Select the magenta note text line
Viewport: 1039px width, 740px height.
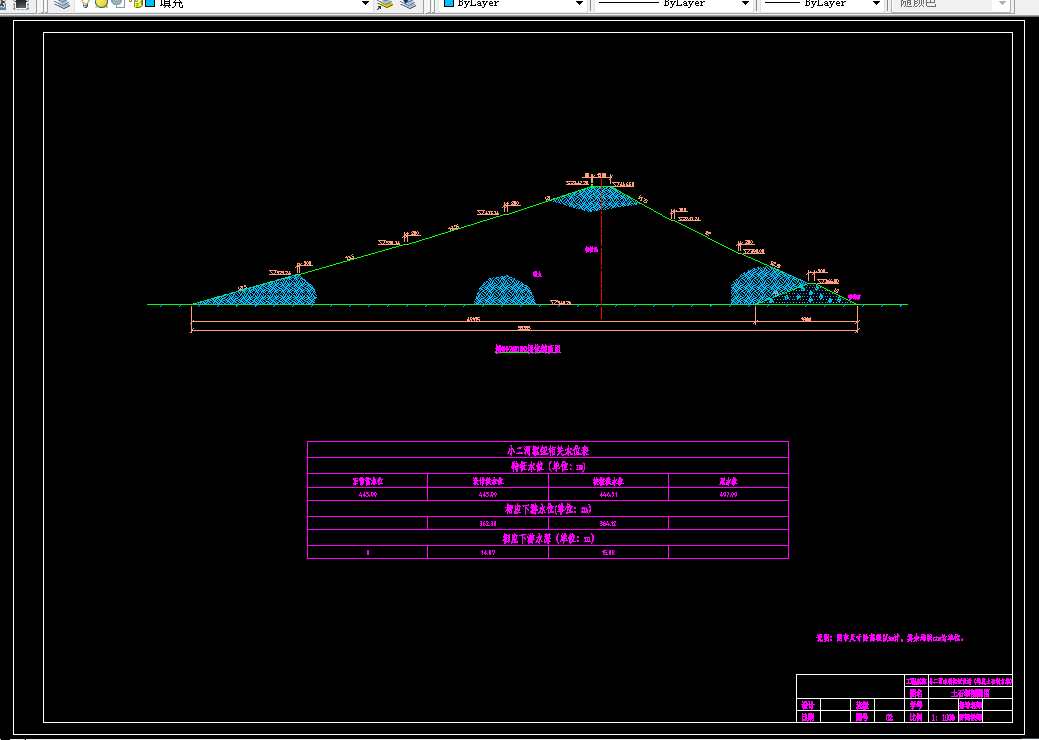pyautogui.click(x=890, y=638)
